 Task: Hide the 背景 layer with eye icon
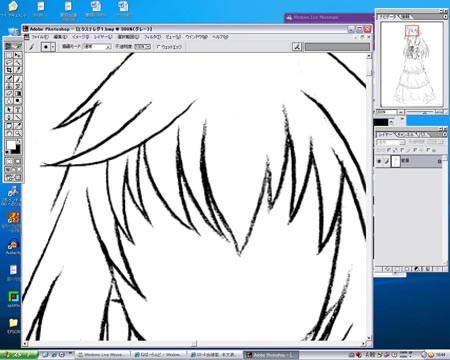tap(379, 161)
